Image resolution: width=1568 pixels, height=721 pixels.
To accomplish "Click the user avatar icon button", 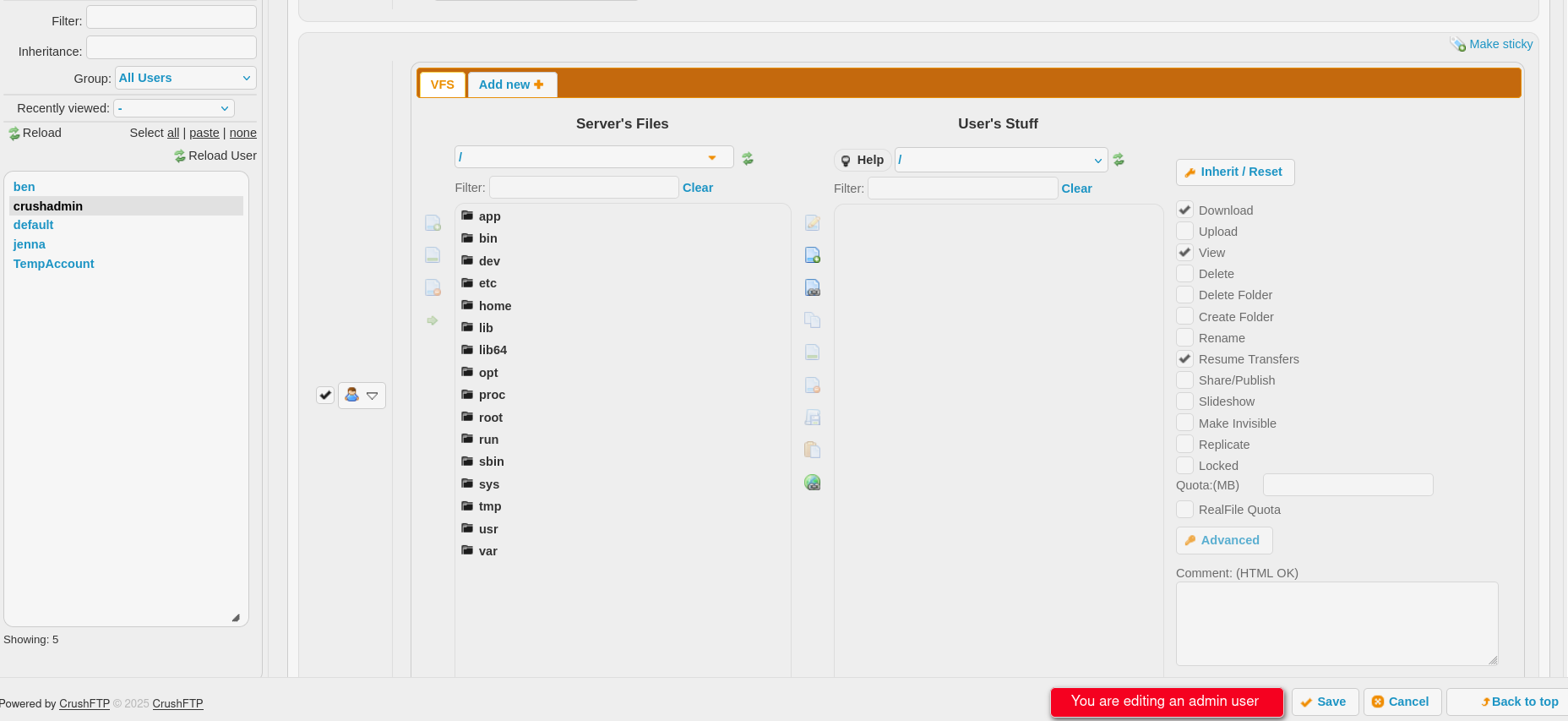I will pyautogui.click(x=352, y=395).
